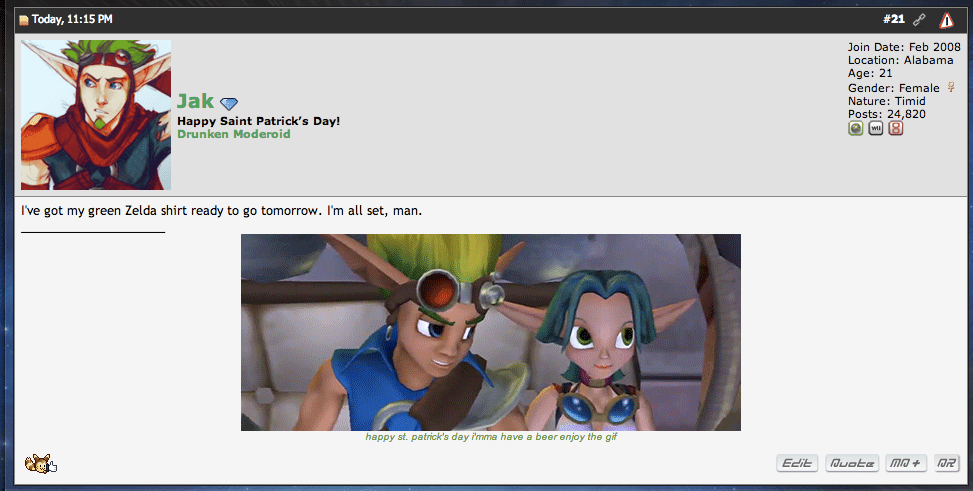Image resolution: width=973 pixels, height=491 pixels.
Task: Click the post status icon beside the date
Action: (24, 20)
